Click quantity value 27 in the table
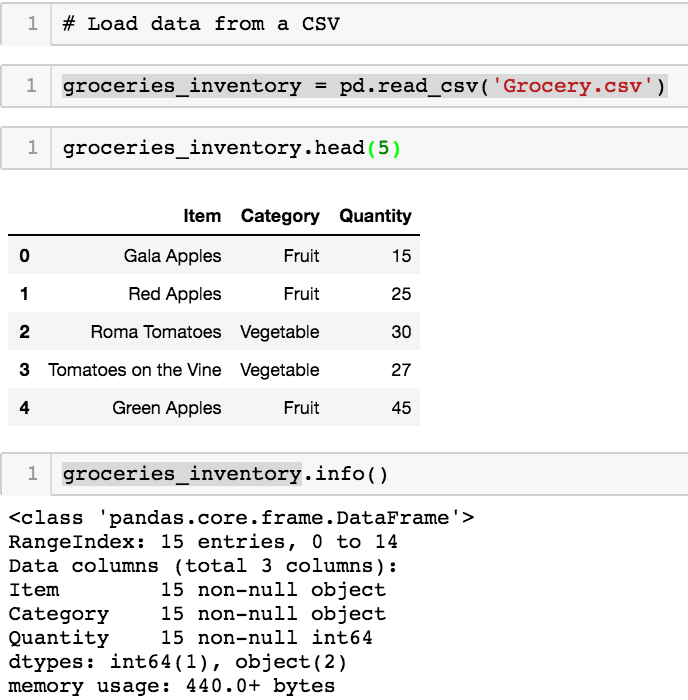688x700 pixels. pos(401,370)
